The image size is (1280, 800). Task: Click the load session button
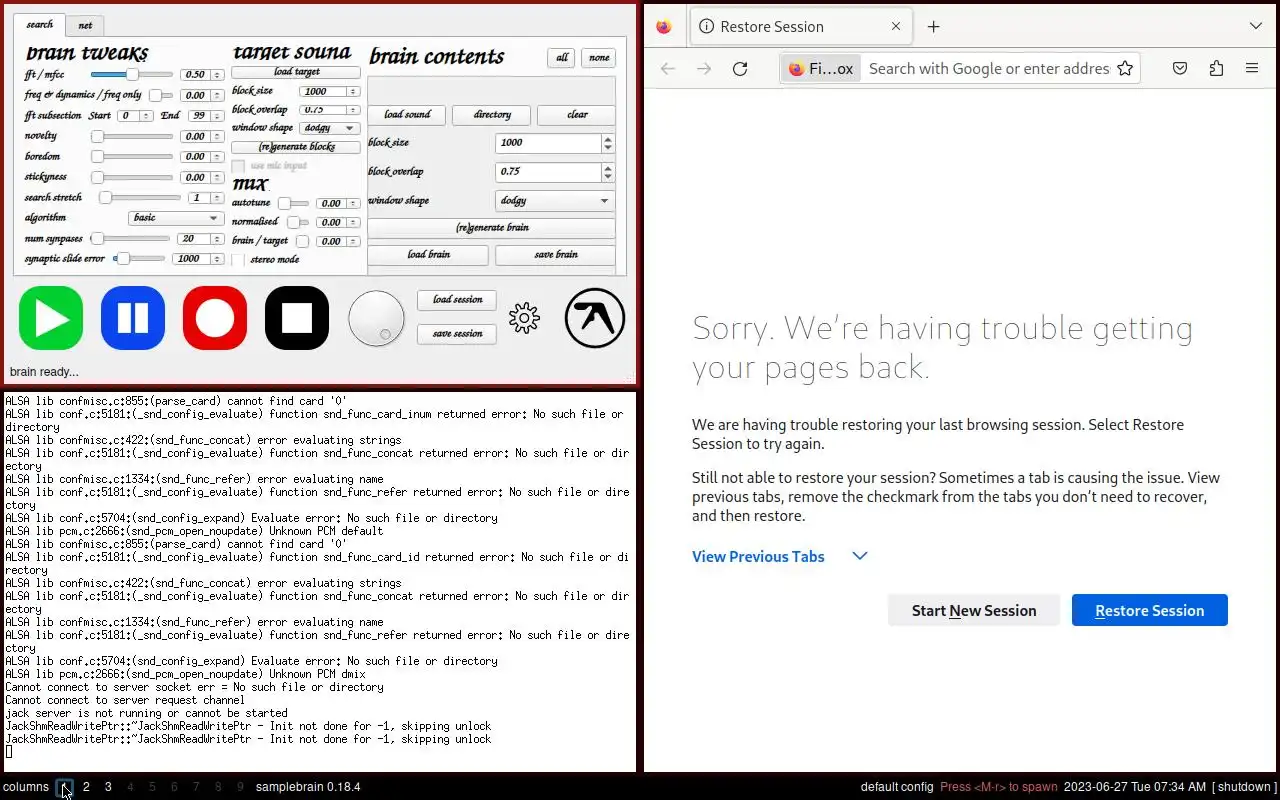[x=457, y=300]
